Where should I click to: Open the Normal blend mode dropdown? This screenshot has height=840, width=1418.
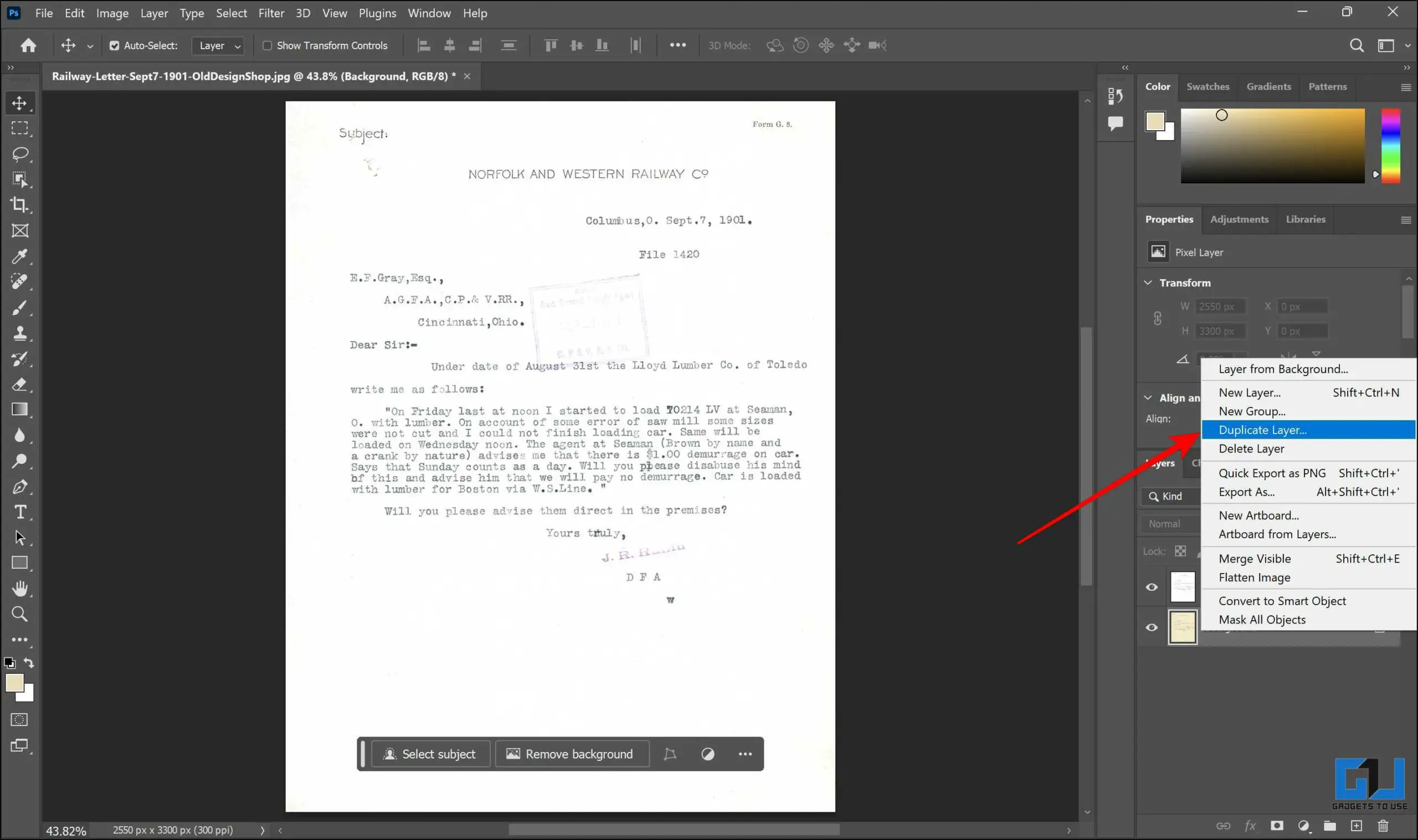[1170, 524]
